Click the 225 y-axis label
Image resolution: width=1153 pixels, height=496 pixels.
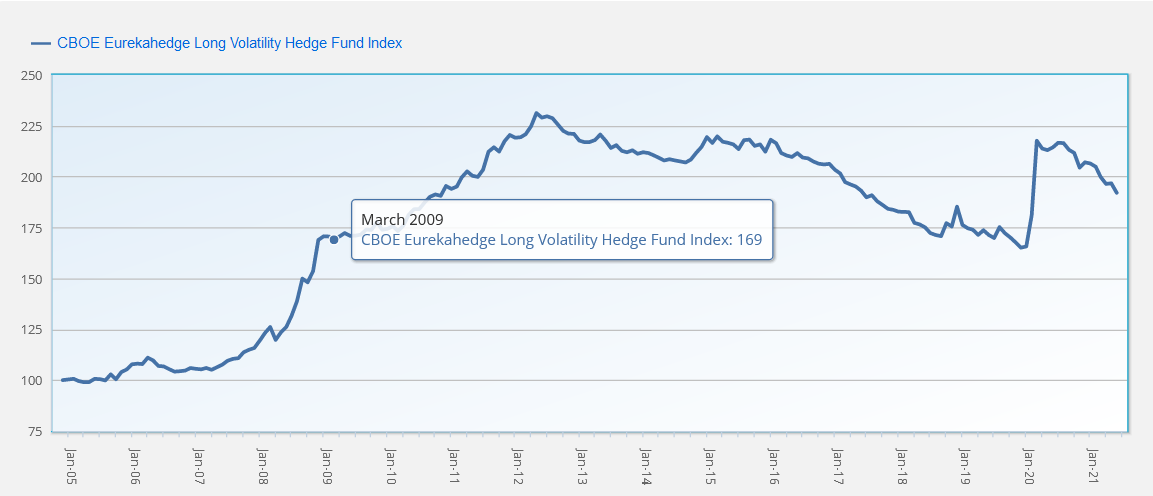pos(31,126)
